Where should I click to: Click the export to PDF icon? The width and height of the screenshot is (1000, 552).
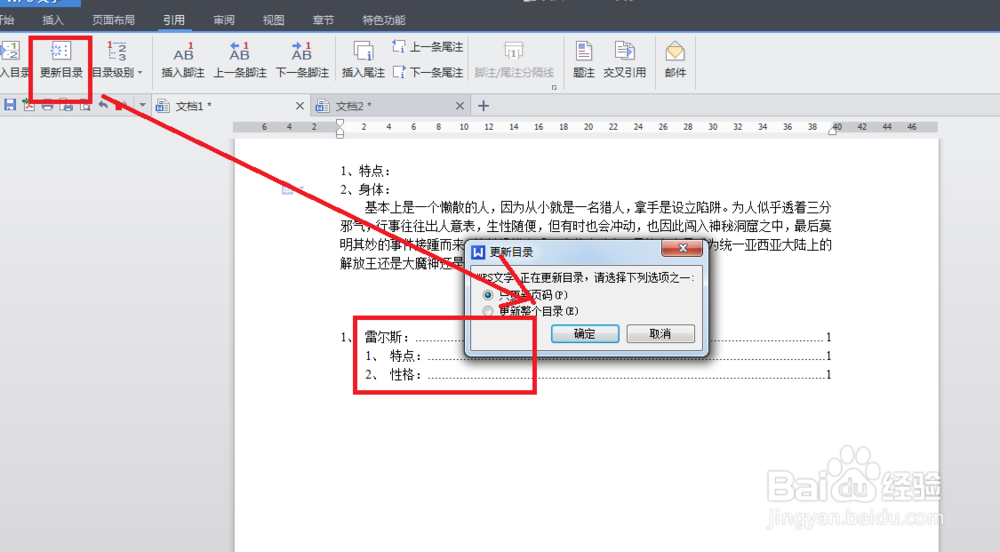click(29, 105)
